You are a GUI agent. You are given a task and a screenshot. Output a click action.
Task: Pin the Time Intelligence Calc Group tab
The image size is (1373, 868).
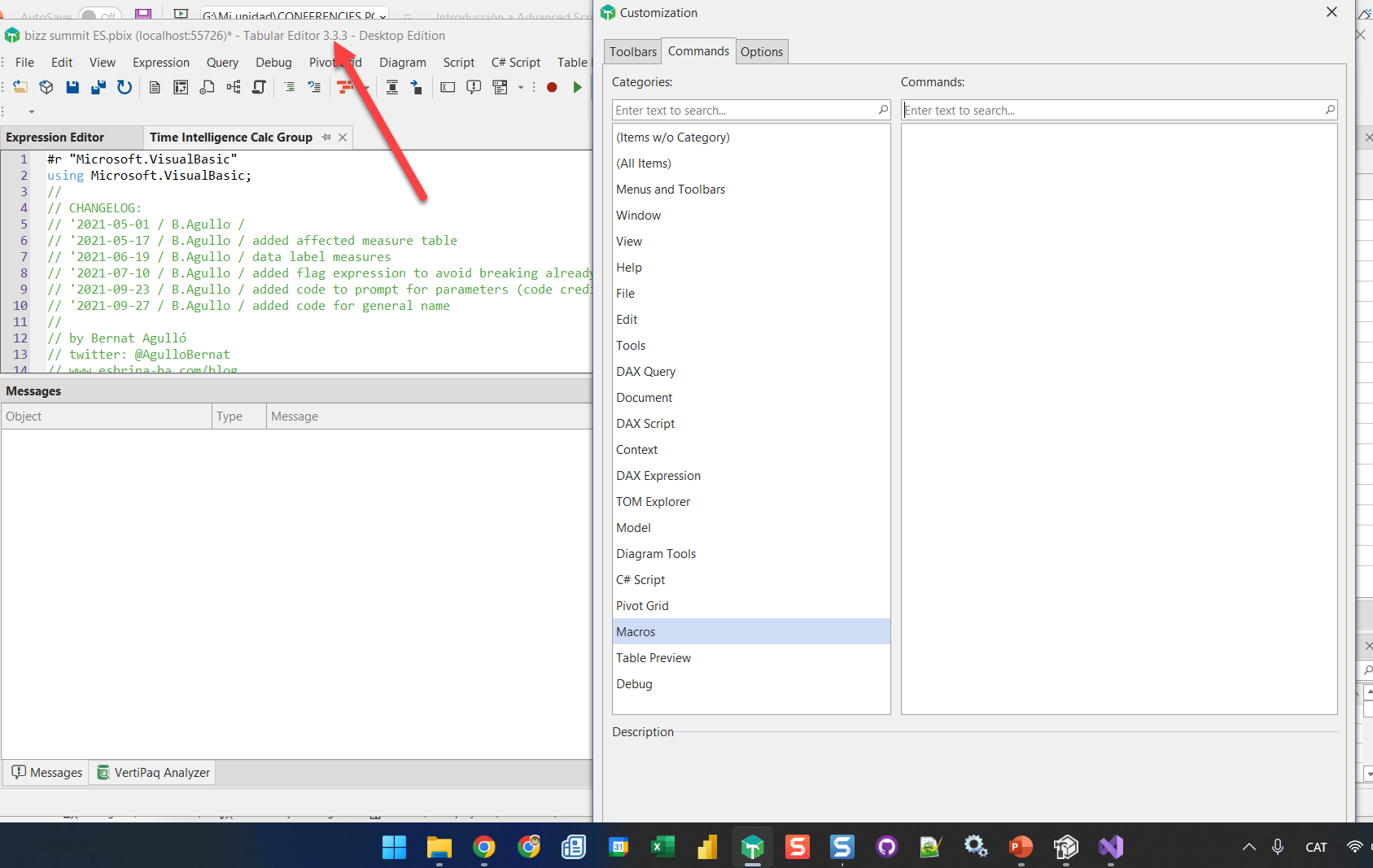[325, 137]
